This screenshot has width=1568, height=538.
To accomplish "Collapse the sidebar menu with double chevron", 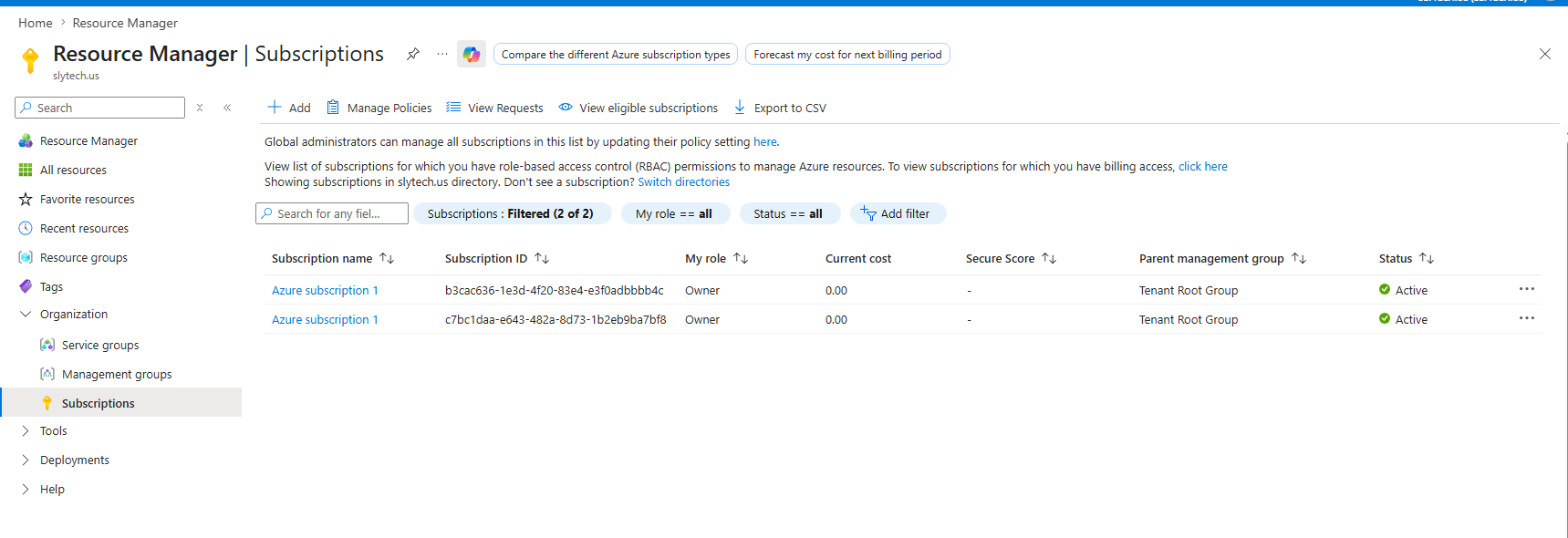I will [227, 108].
